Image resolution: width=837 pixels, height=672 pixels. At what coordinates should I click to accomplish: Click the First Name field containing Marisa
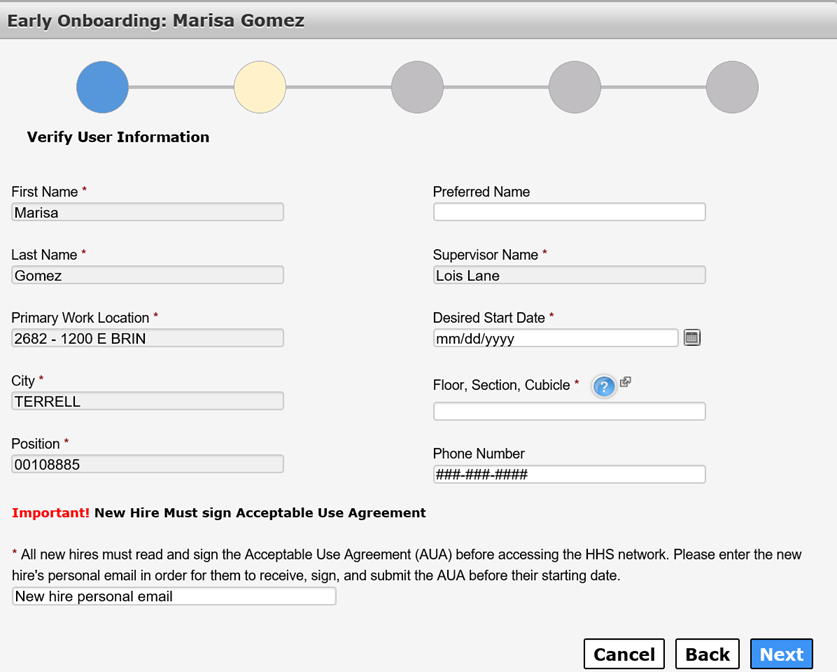coord(147,212)
